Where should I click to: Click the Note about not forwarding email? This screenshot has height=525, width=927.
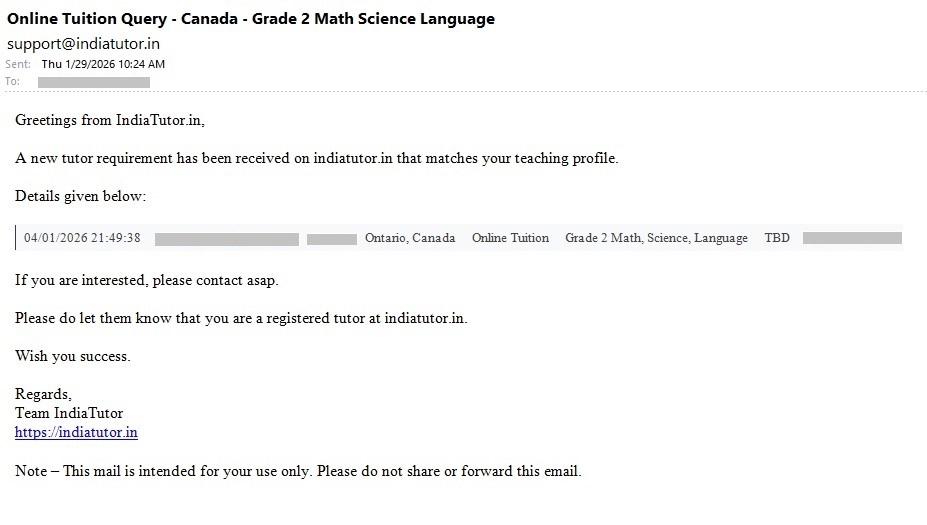[x=298, y=471]
